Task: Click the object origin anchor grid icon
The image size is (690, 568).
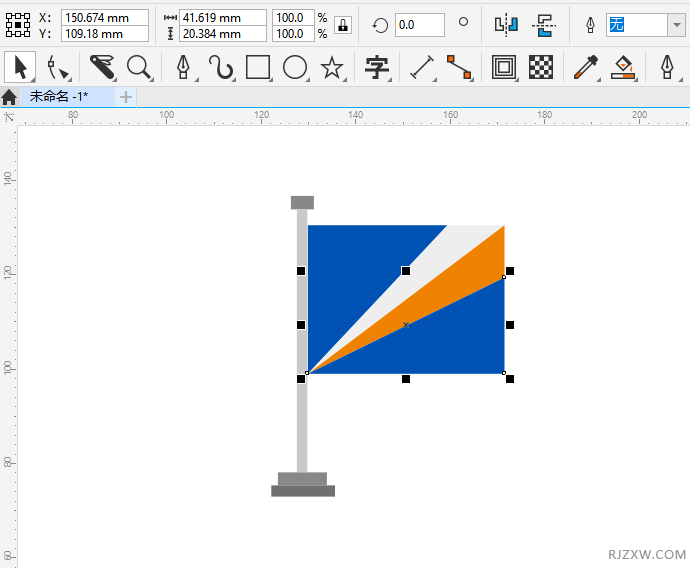Action: click(18, 25)
